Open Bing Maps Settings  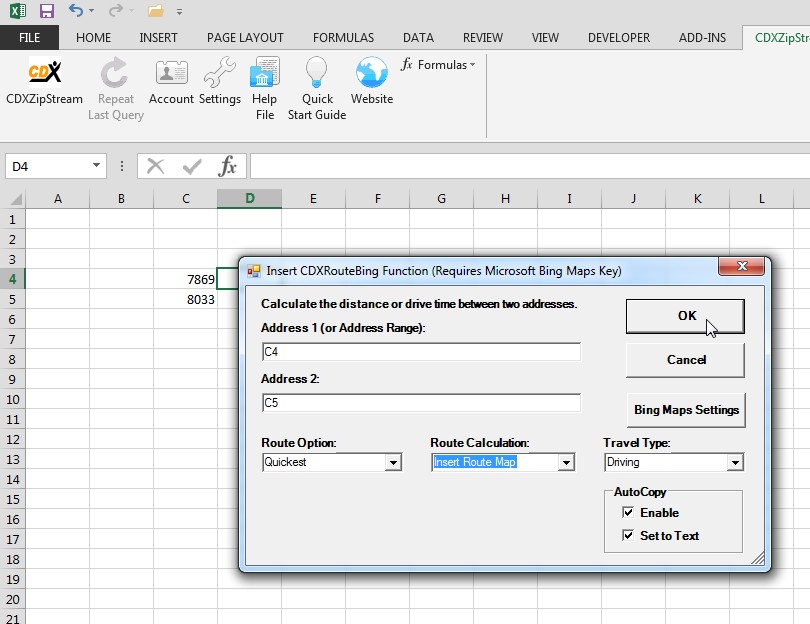click(x=686, y=410)
